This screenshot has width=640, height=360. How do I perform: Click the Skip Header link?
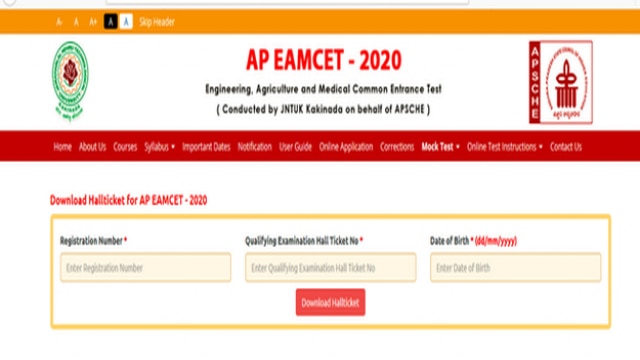157,22
